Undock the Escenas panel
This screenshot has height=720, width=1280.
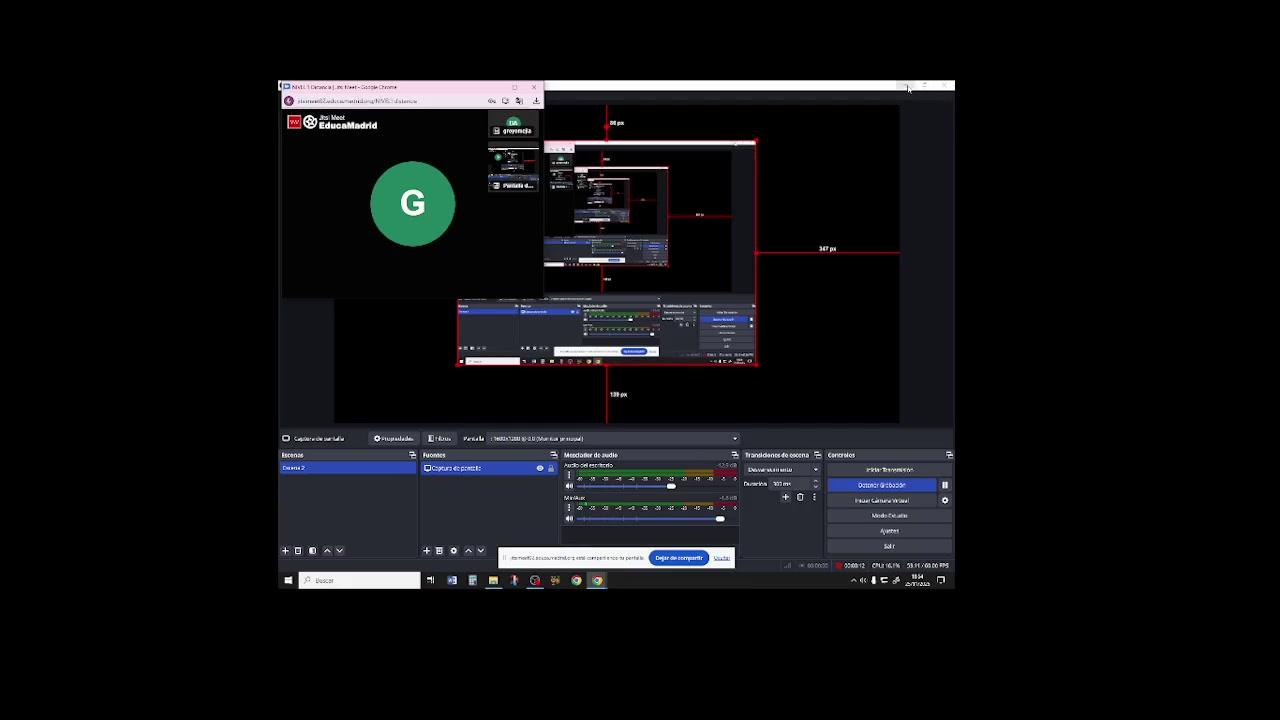412,455
